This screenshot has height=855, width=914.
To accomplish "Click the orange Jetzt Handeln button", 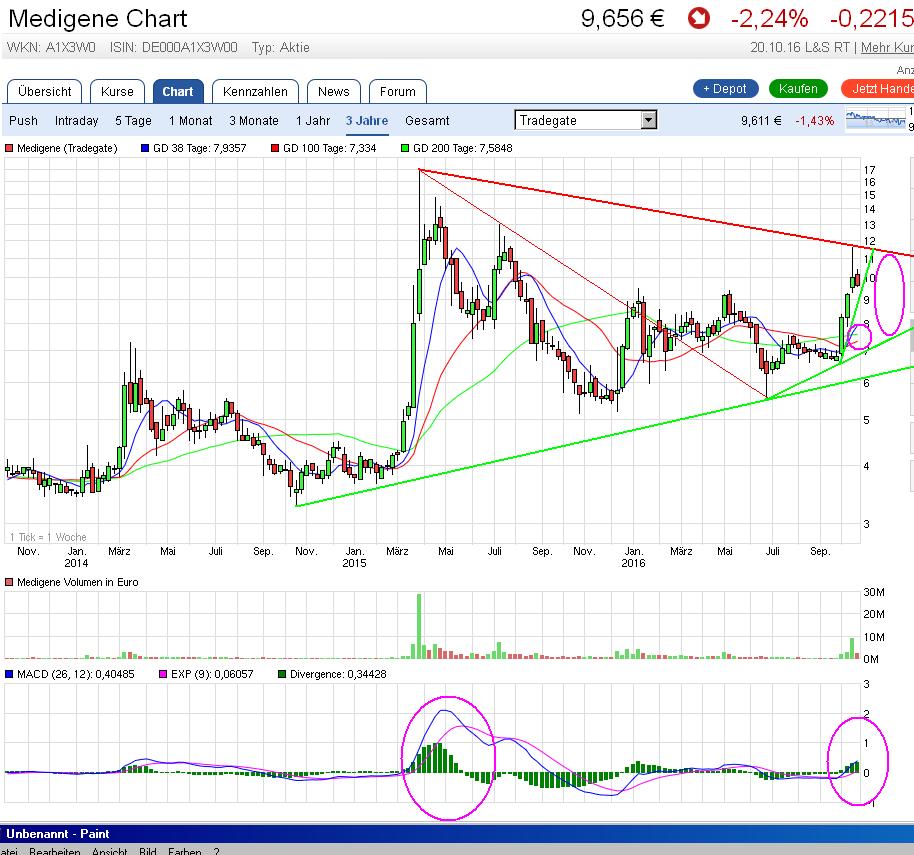I will [878, 89].
